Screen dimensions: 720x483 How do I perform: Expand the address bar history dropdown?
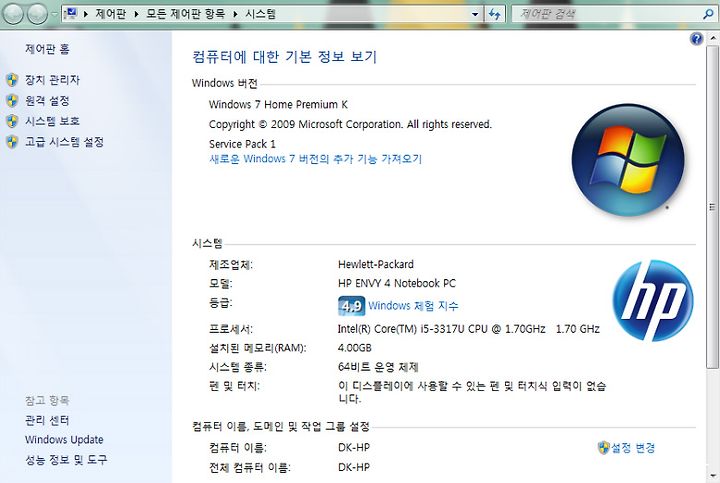click(x=475, y=14)
